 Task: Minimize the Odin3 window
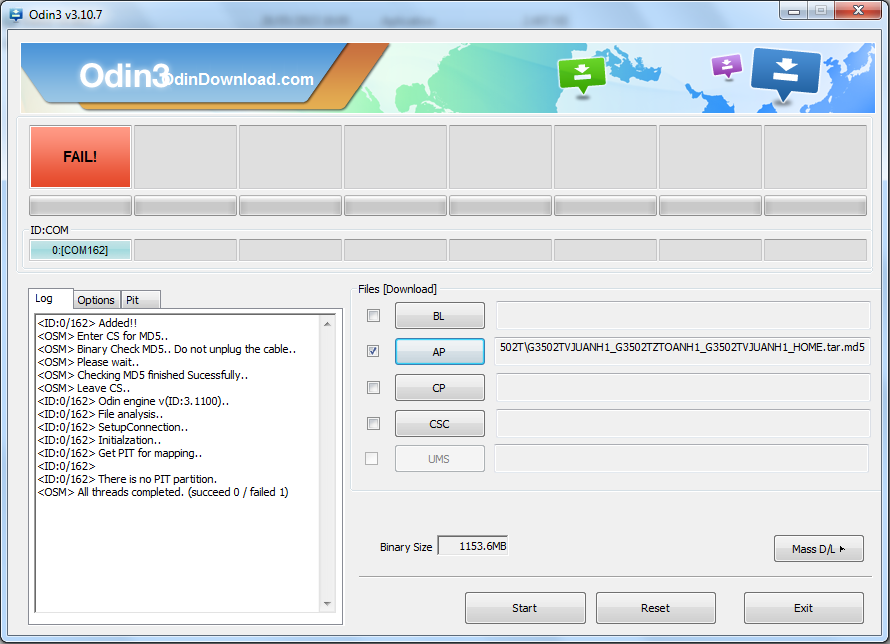point(794,11)
